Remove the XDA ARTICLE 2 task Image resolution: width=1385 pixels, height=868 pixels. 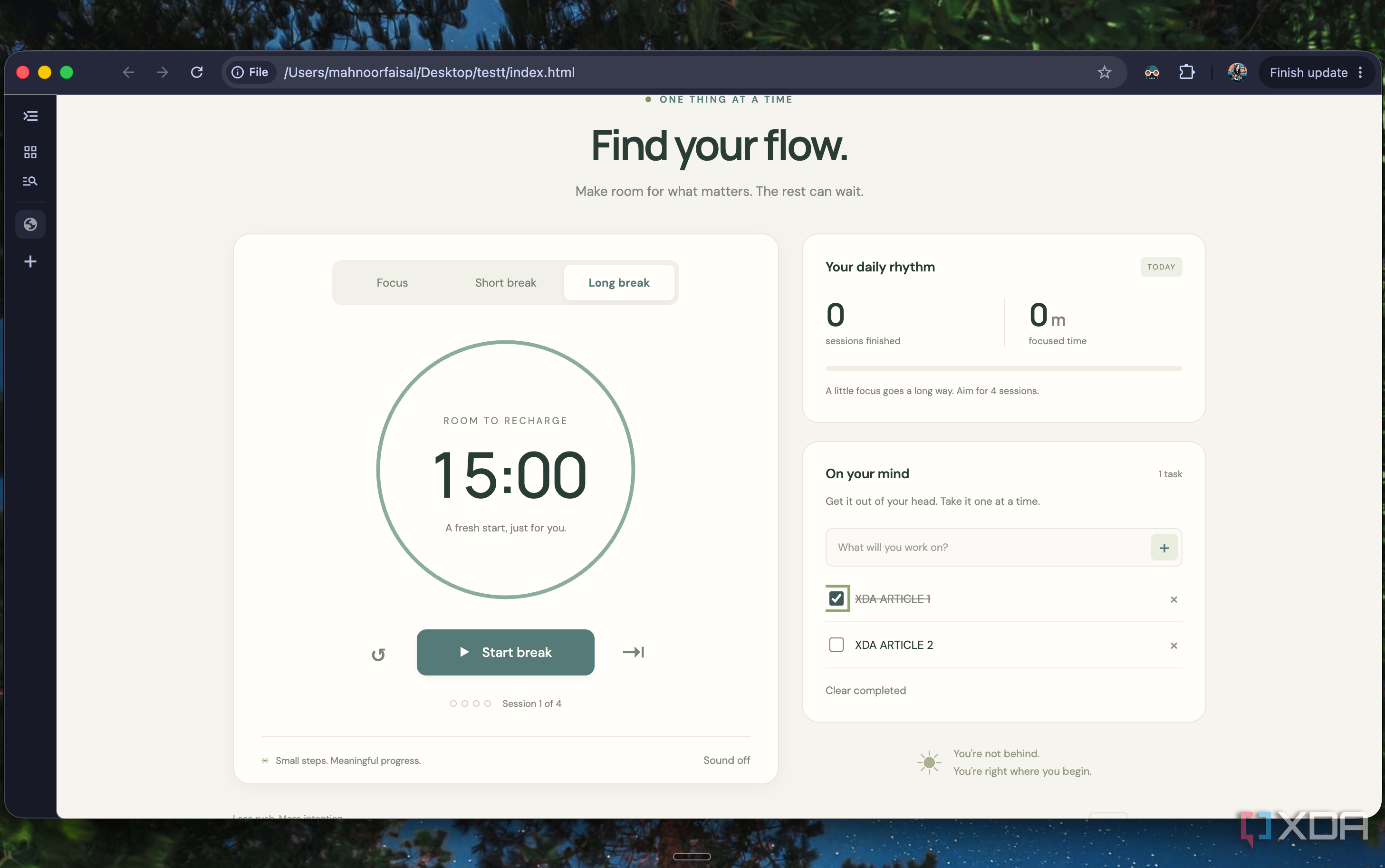(x=1174, y=646)
